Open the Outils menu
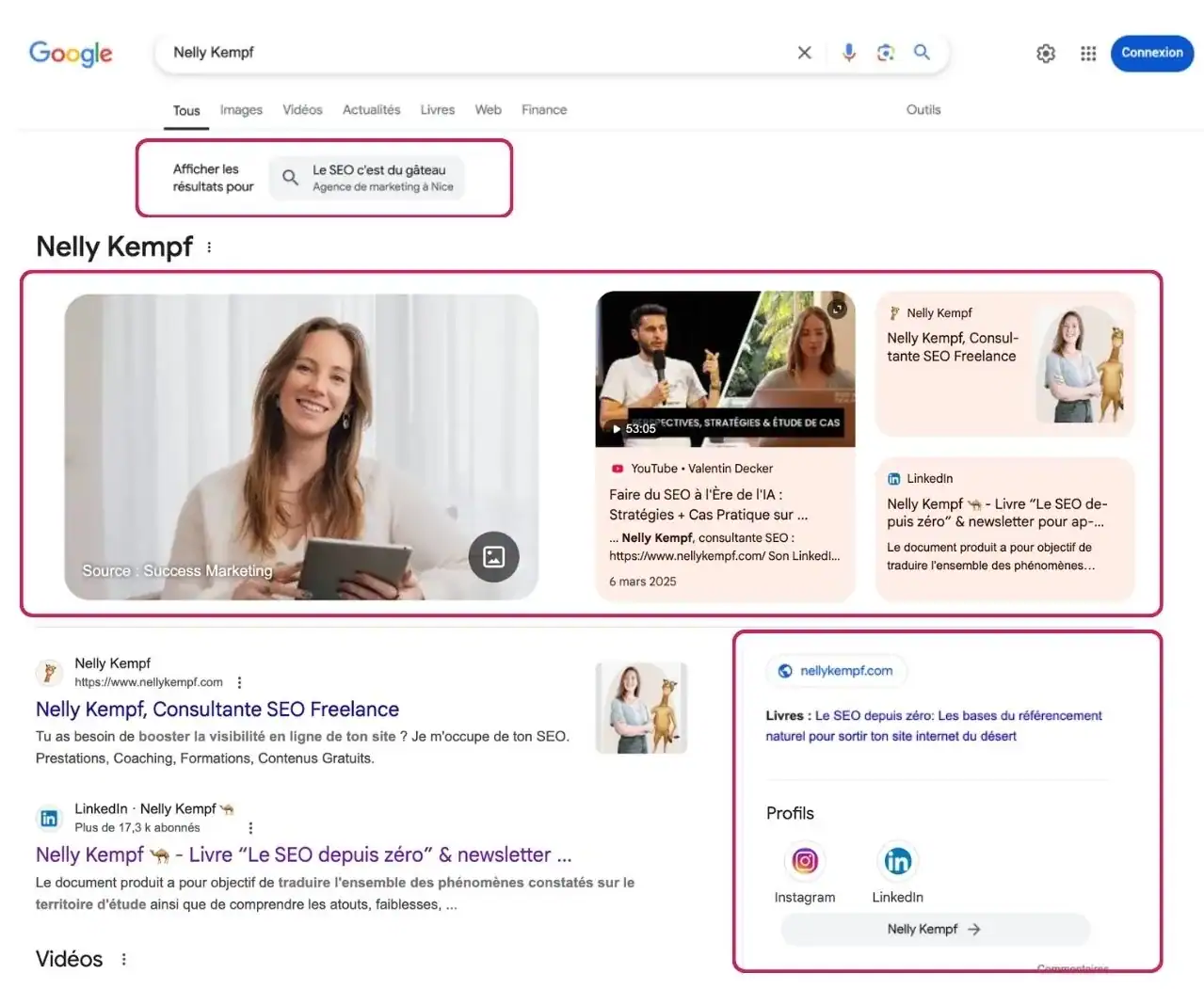This screenshot has width=1204, height=989. (923, 110)
